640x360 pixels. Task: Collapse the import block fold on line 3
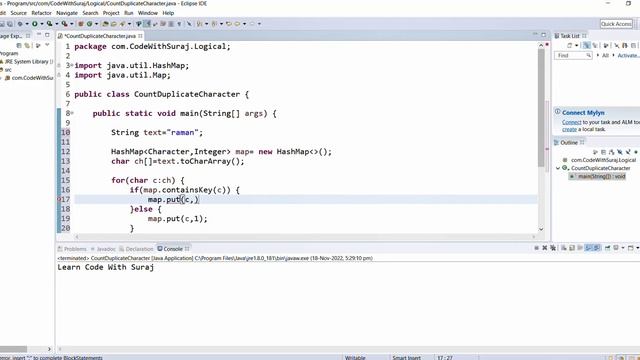(x=72, y=65)
